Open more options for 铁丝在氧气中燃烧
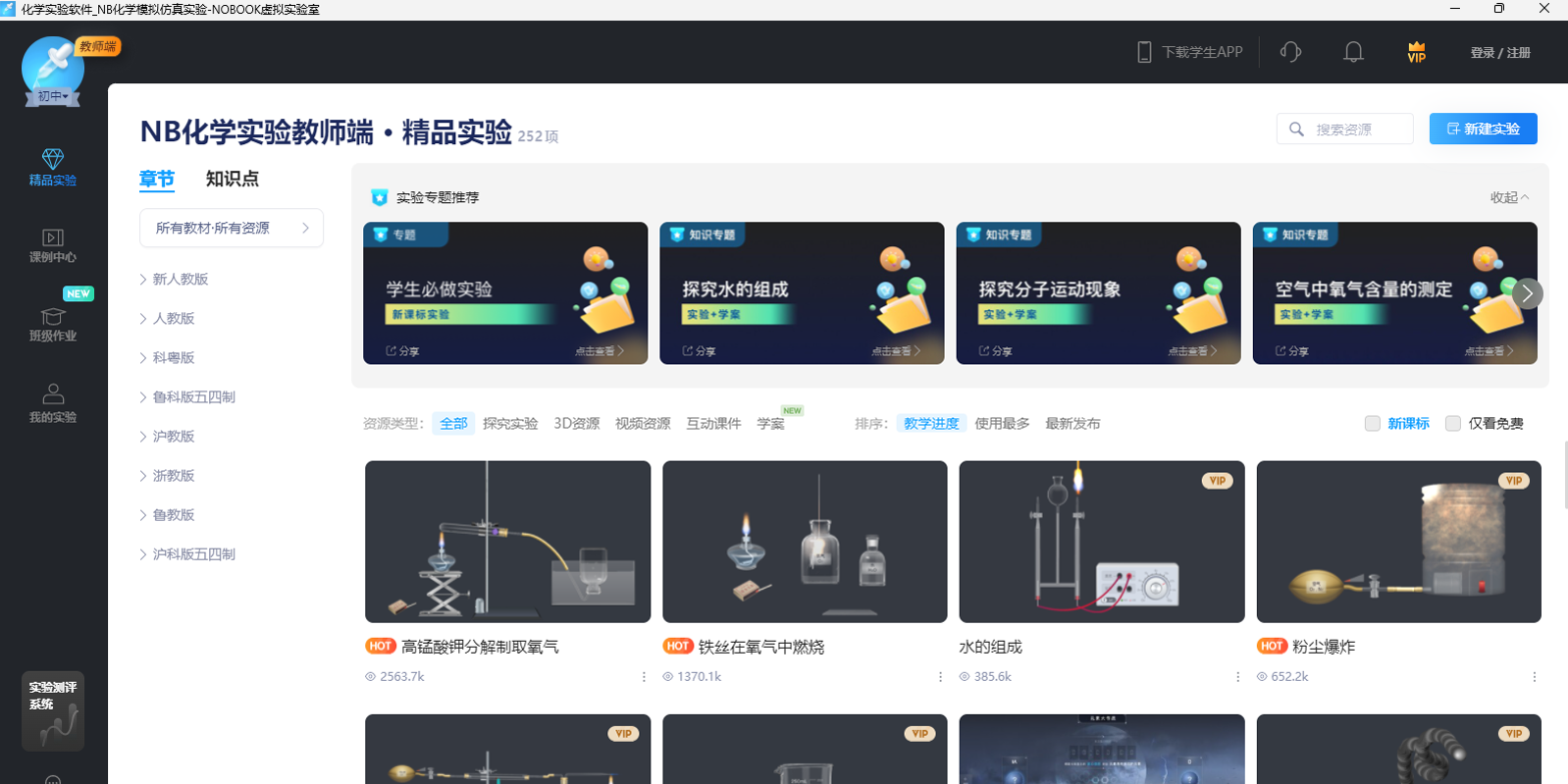 [940, 677]
